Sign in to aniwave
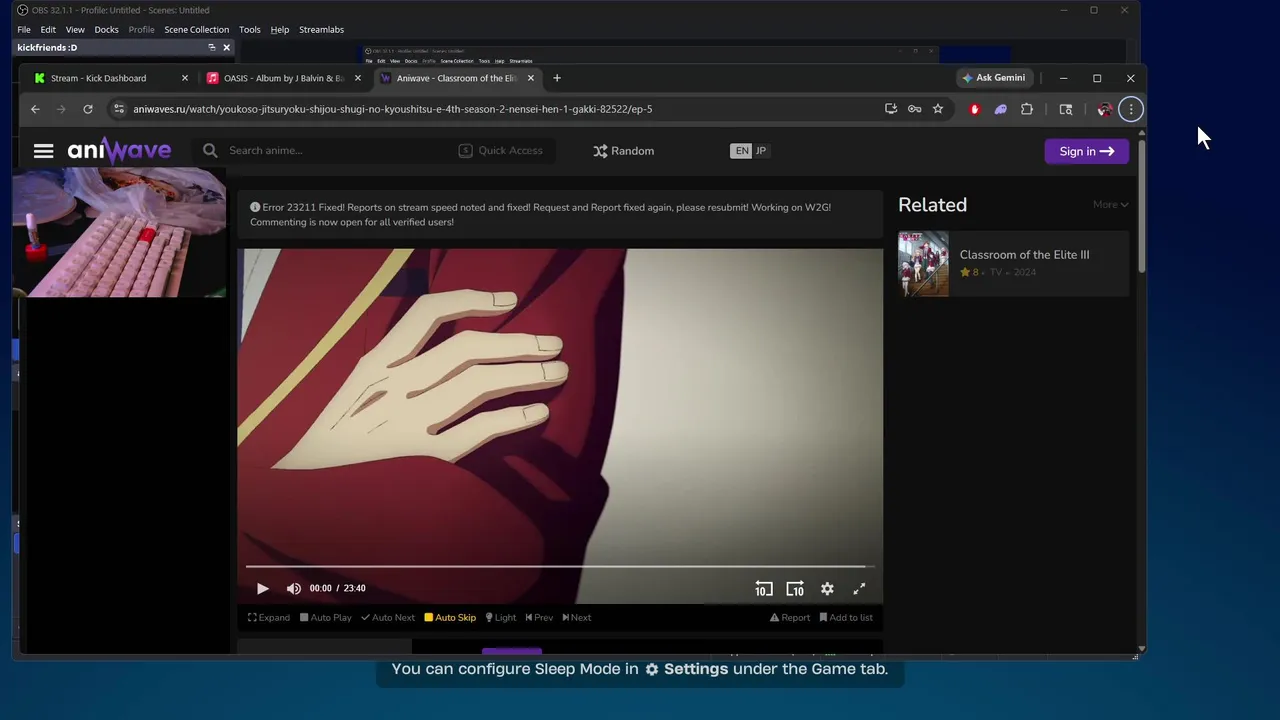The width and height of the screenshot is (1280, 720). coord(1087,151)
